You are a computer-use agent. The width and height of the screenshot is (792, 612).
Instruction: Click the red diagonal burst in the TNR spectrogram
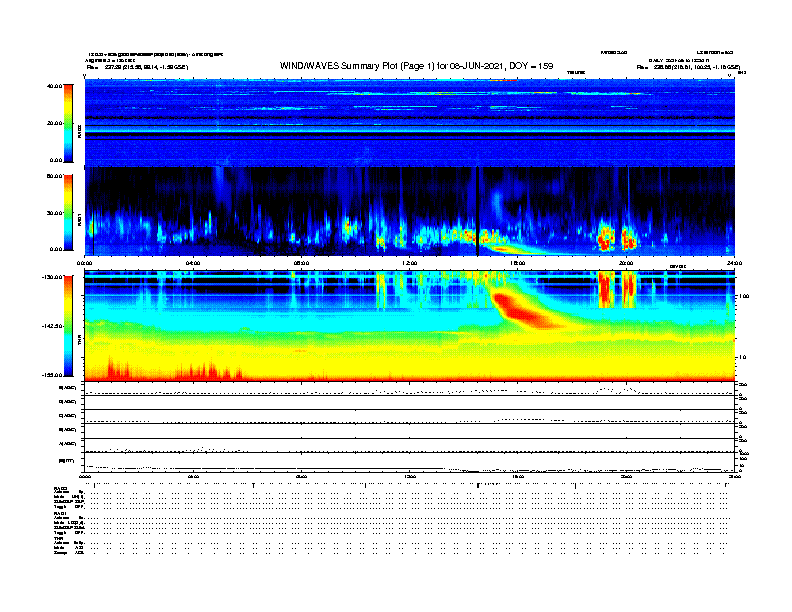527,308
